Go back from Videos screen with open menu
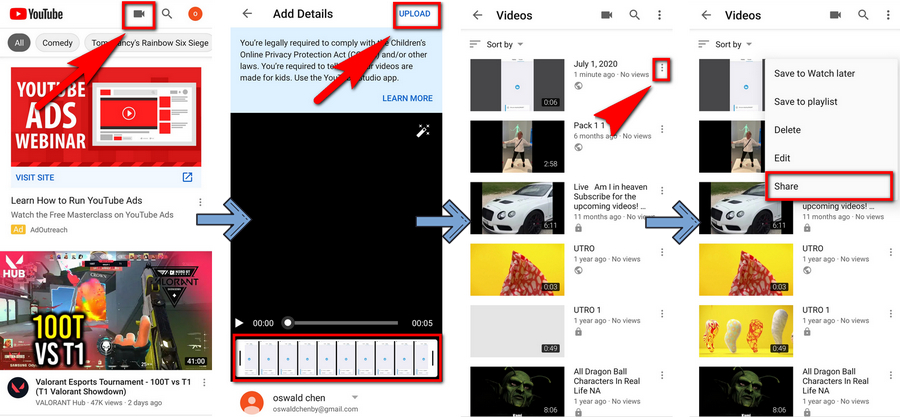900x417 pixels. [706, 15]
